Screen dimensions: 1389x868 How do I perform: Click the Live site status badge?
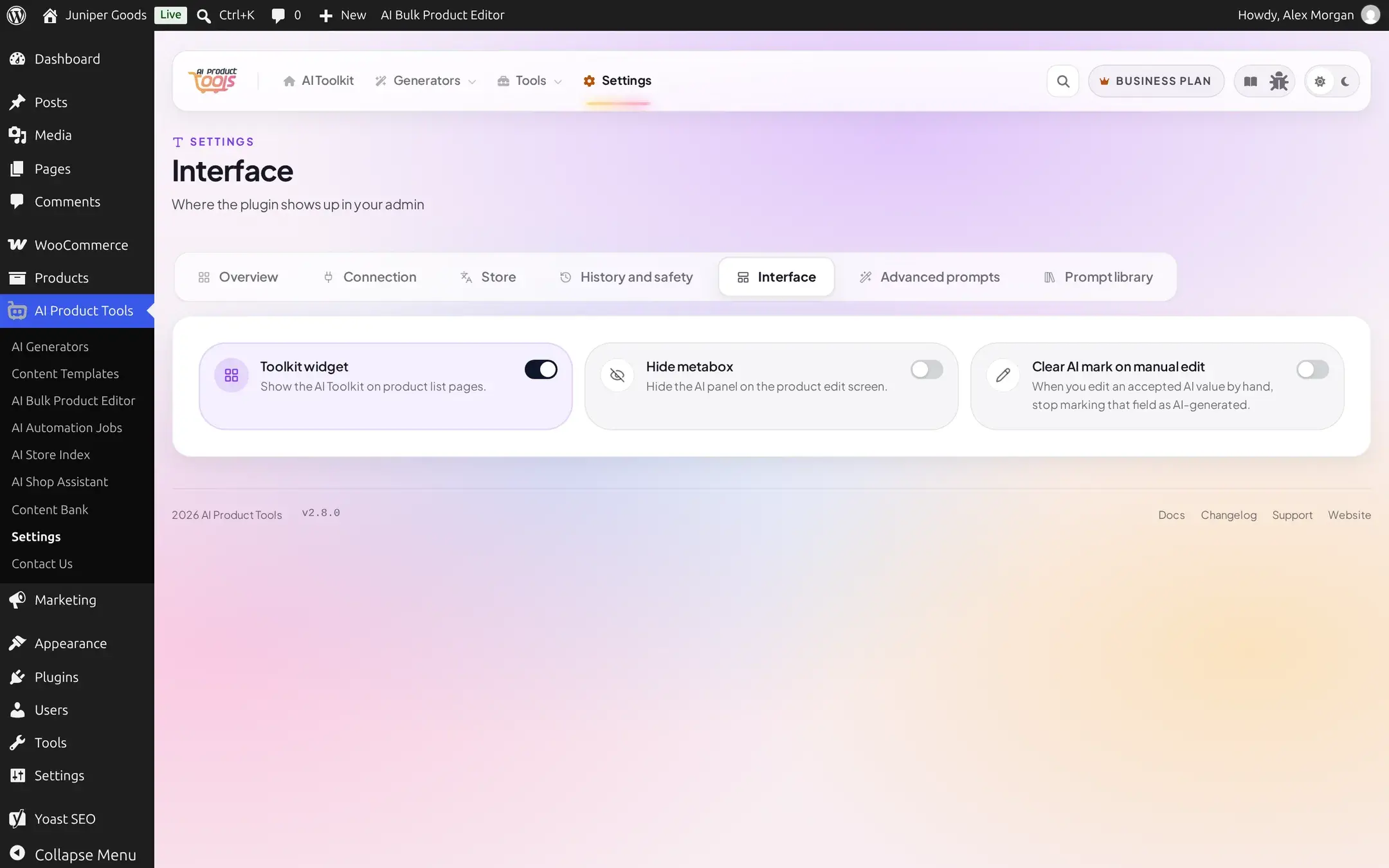pos(170,15)
